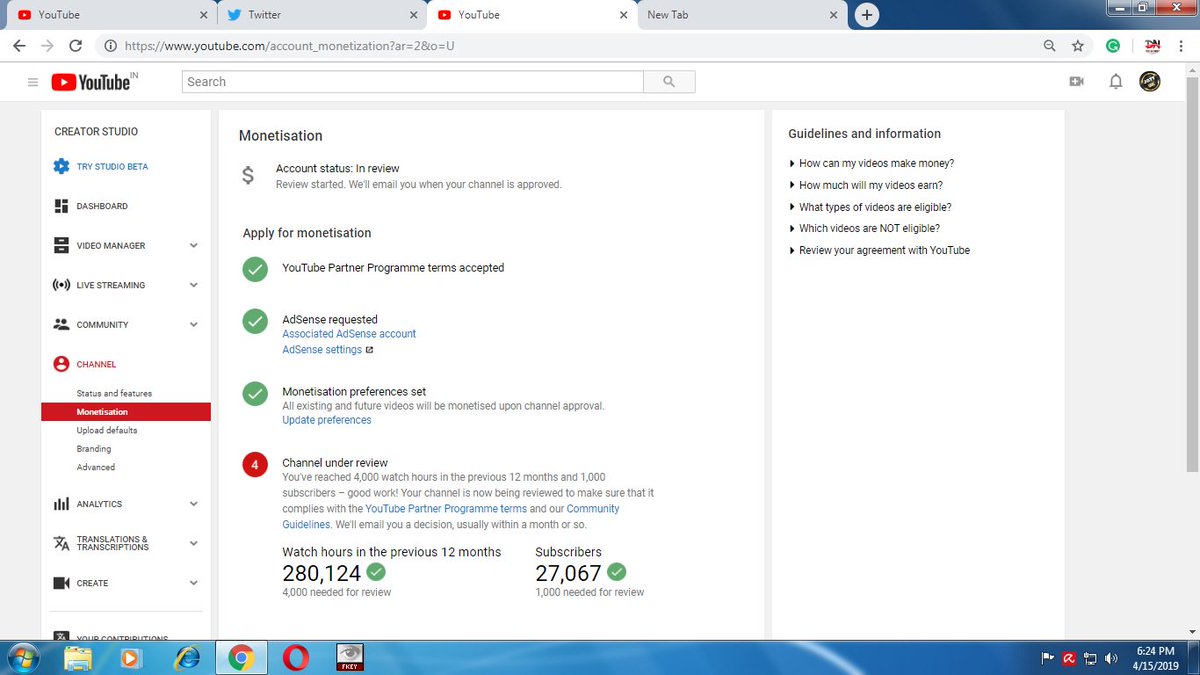This screenshot has height=675, width=1200.
Task: Click Update preferences link
Action: coord(327,420)
